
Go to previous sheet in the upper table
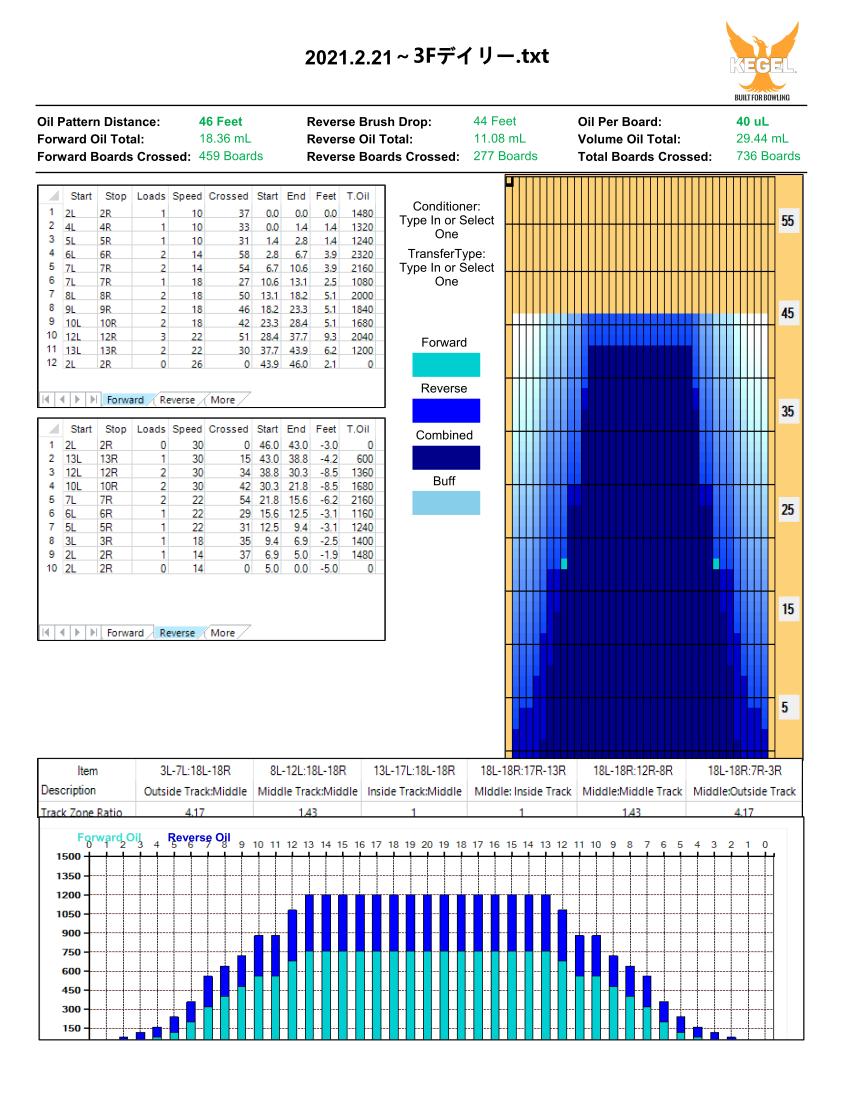62,400
